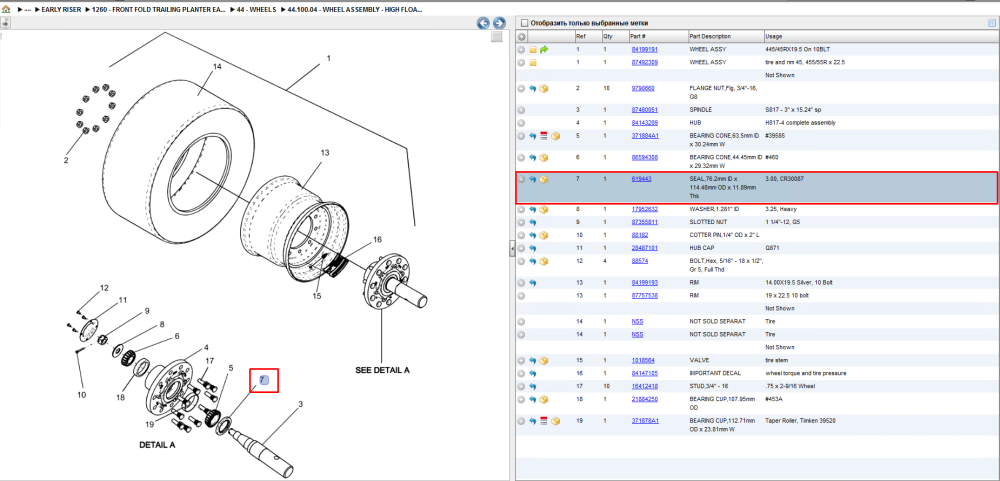The height and width of the screenshot is (481, 1000).
Task: Toggle the round marker for the SEAL row
Action: [x=522, y=179]
